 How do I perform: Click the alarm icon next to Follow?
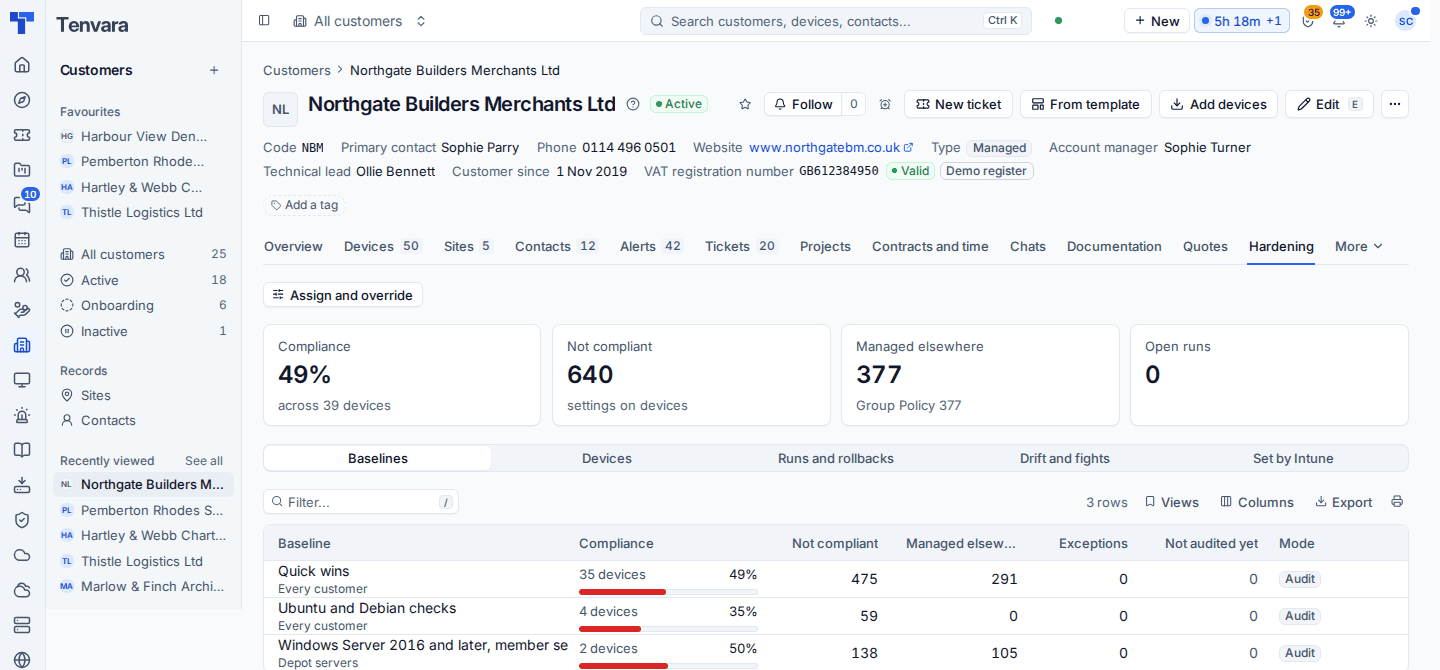(885, 104)
